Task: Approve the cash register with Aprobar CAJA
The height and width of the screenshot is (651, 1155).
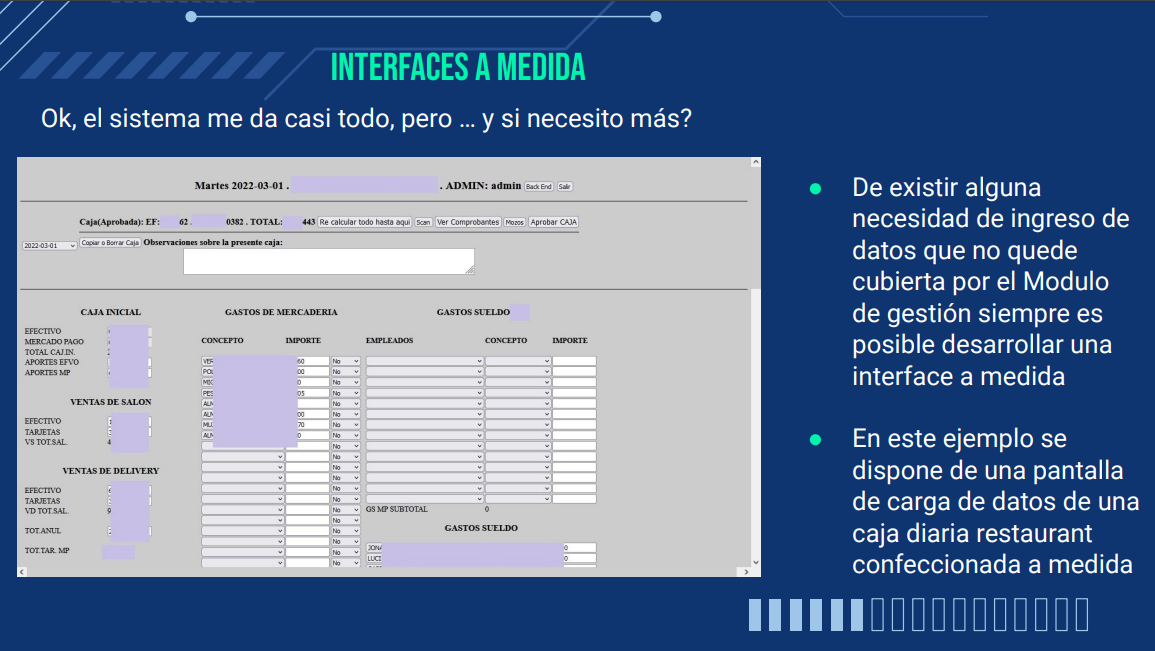Action: pos(553,222)
